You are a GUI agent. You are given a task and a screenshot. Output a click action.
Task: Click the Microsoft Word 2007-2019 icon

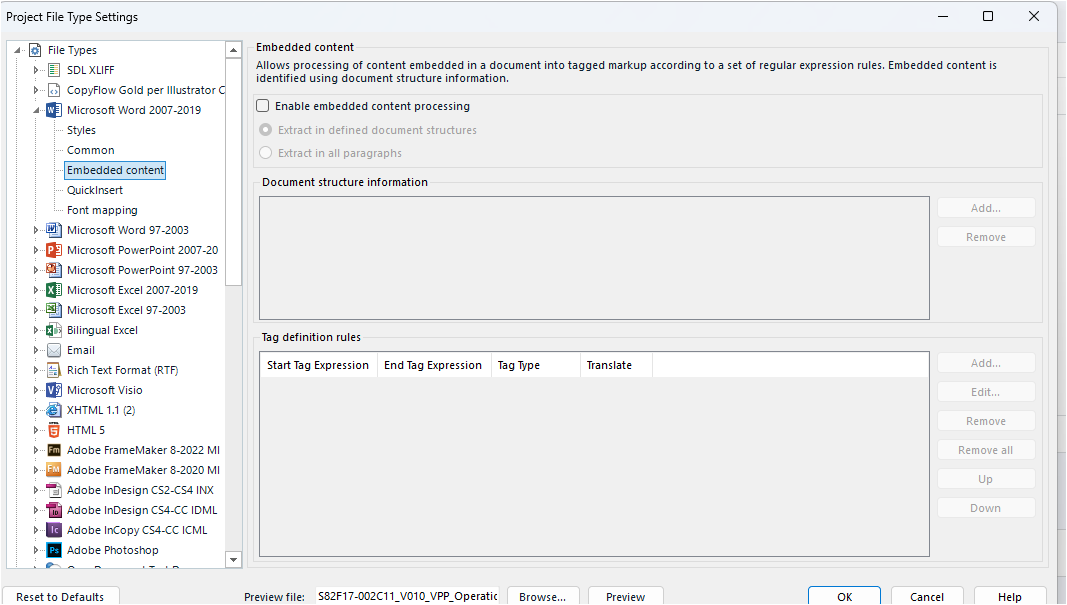(x=53, y=109)
